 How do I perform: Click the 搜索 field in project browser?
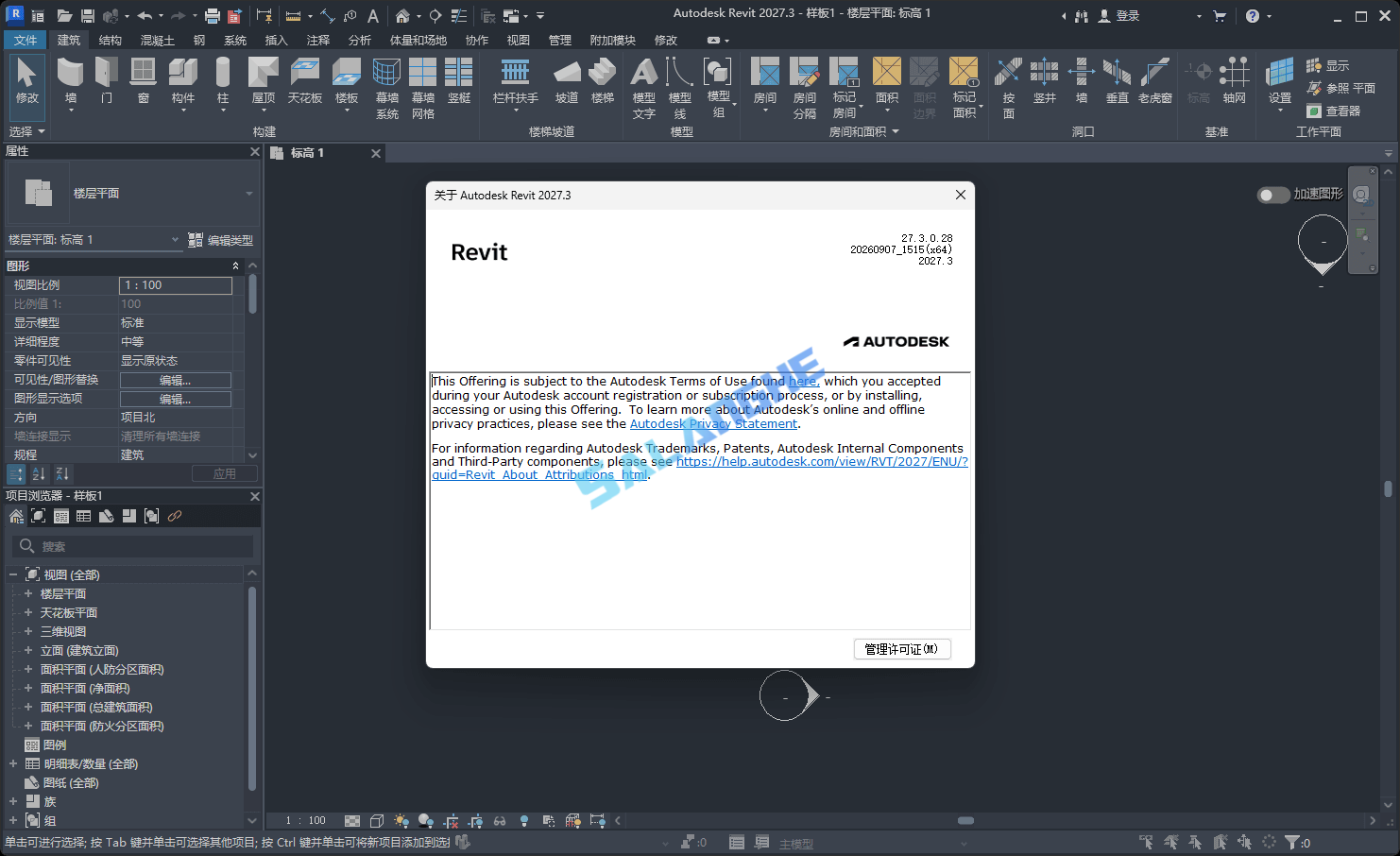tap(133, 546)
